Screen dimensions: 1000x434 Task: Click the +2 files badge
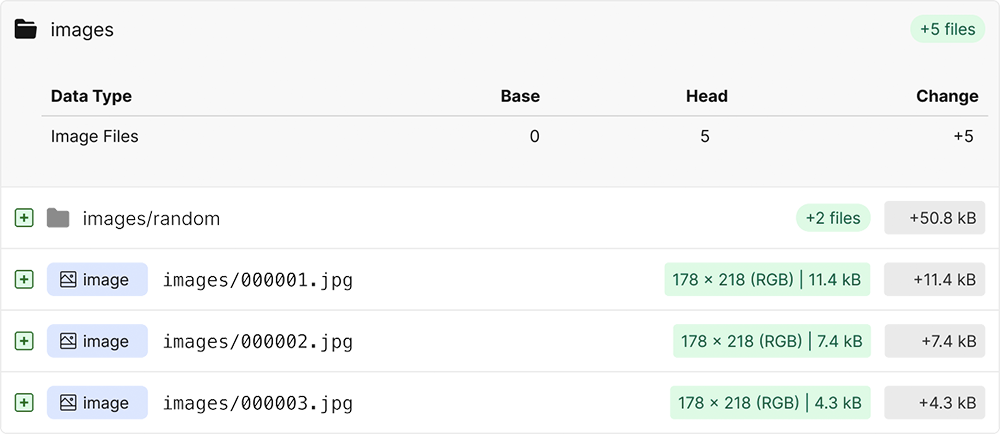[x=834, y=218]
